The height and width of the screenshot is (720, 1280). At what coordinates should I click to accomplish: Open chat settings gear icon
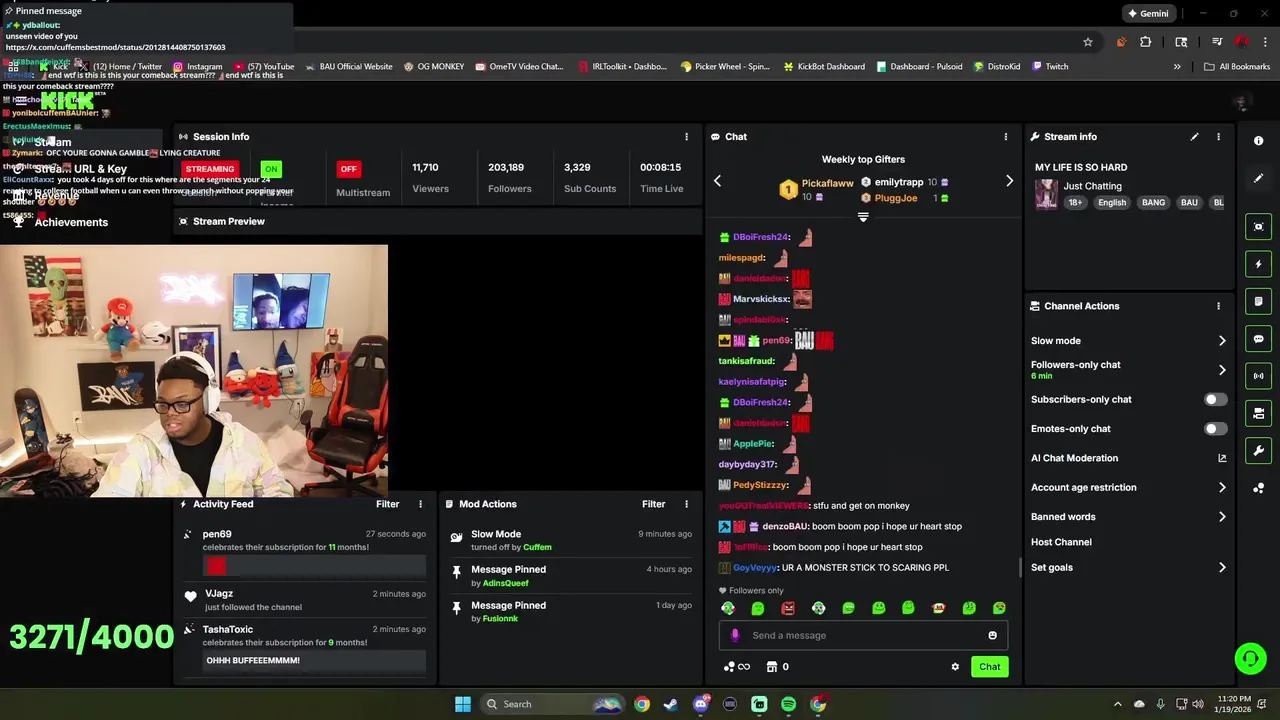[x=955, y=667]
